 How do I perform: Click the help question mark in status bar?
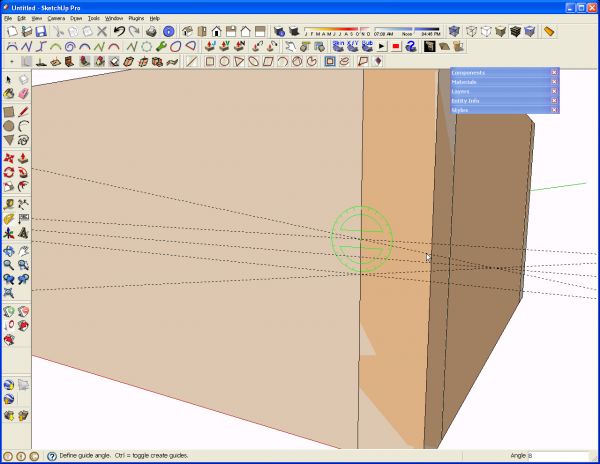(x=52, y=456)
